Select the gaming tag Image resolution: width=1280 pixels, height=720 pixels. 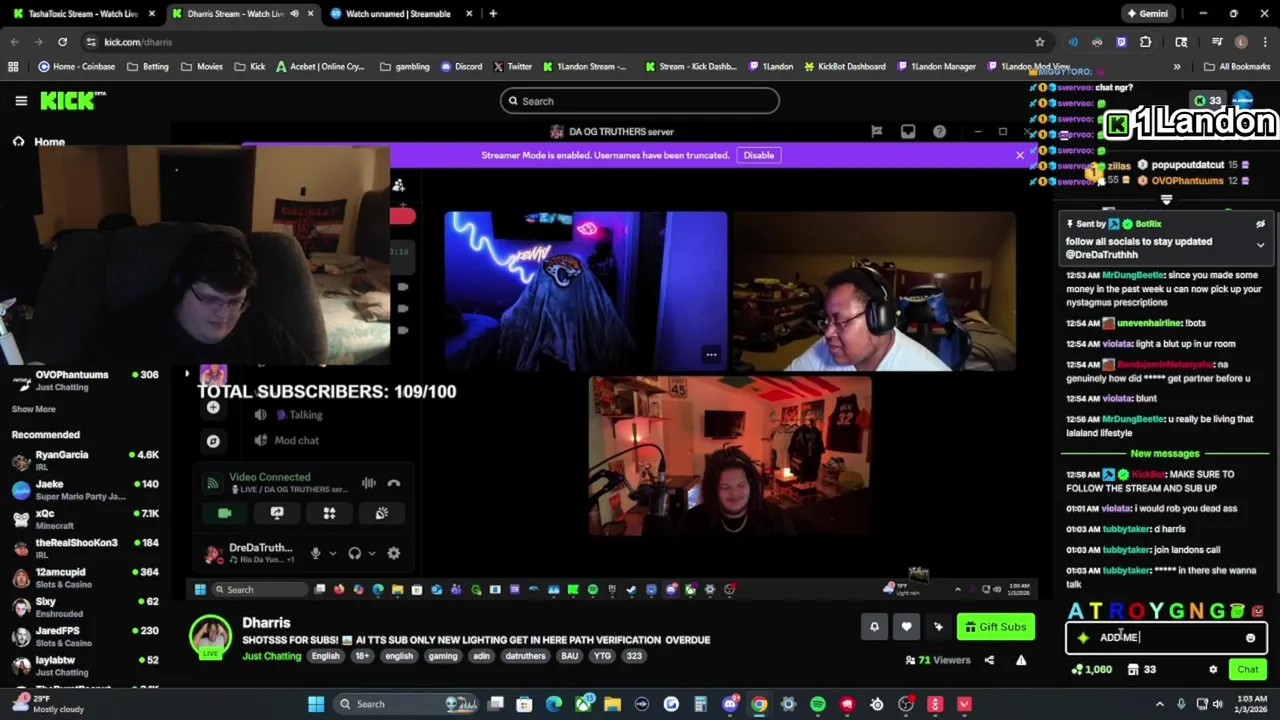click(443, 656)
